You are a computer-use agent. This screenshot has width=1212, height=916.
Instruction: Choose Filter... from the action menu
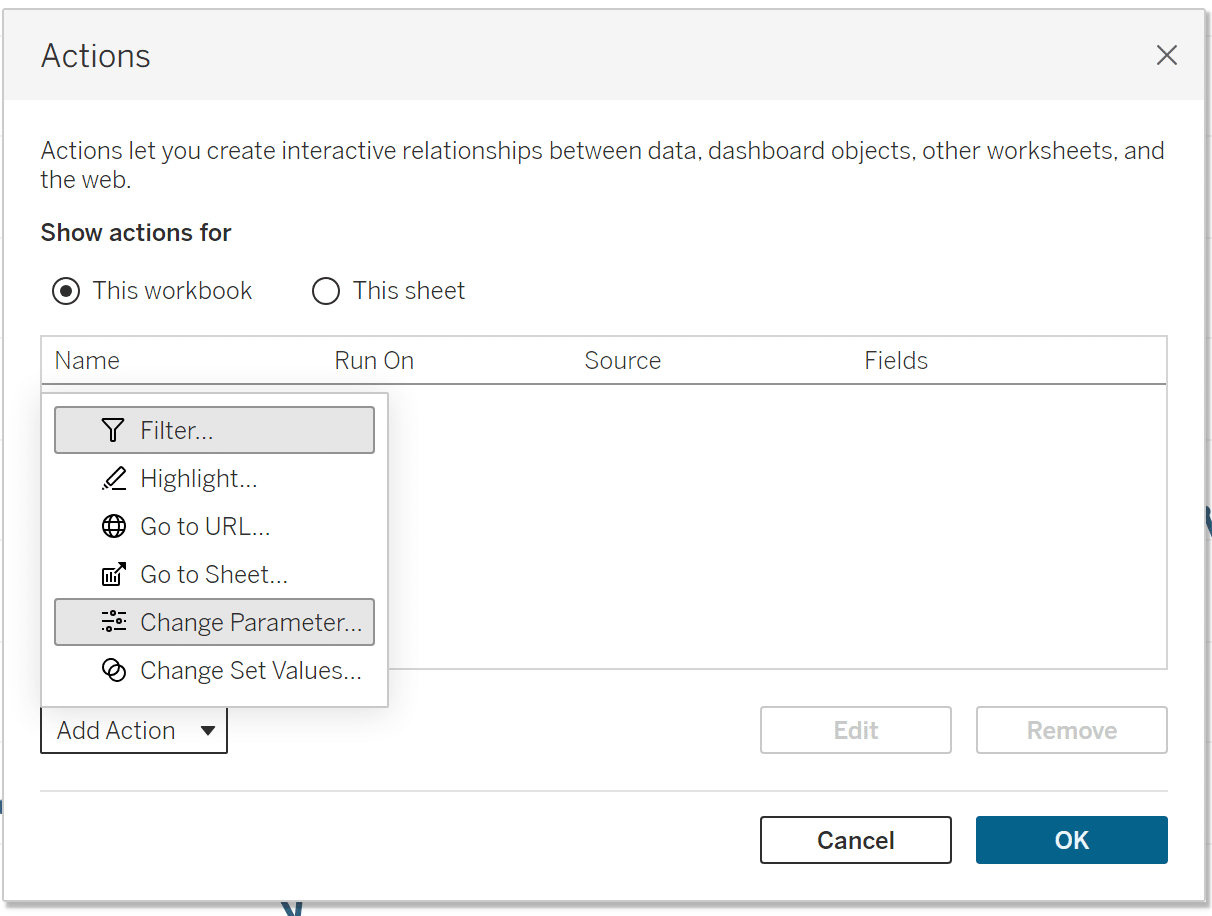tap(214, 430)
